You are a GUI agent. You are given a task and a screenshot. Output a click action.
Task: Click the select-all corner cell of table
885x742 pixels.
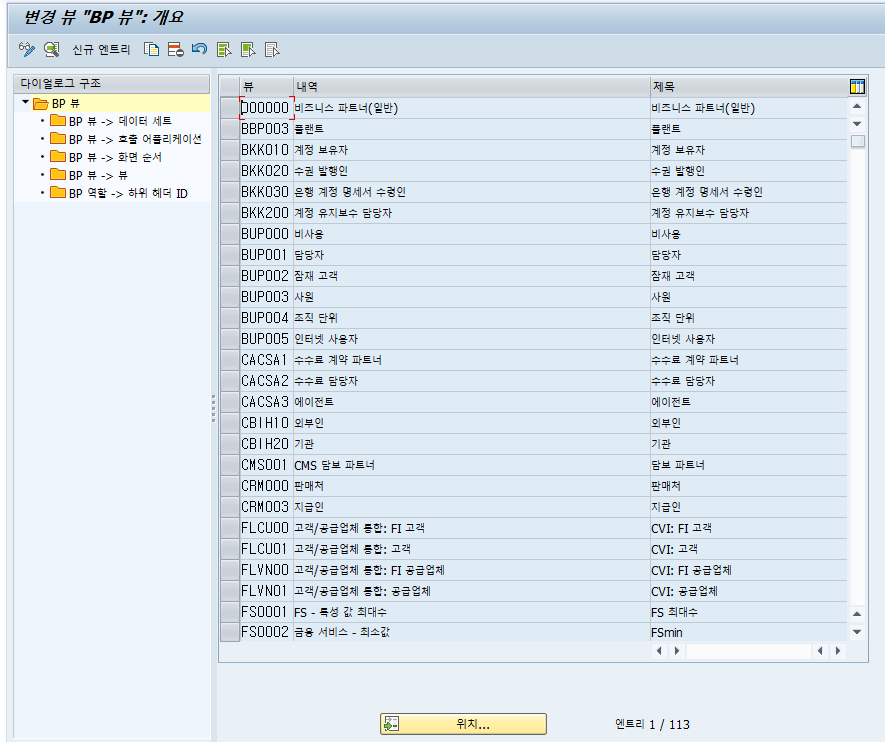pyautogui.click(x=230, y=86)
